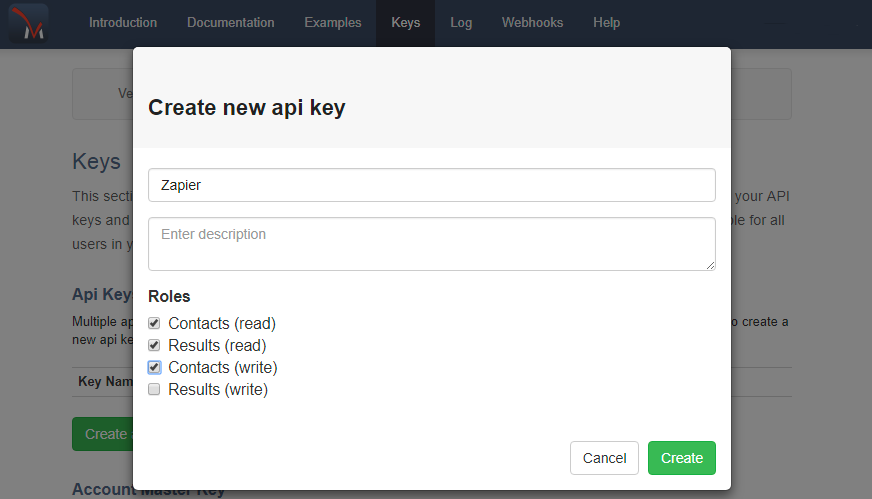Select the active Keys tab
This screenshot has width=872, height=499.
(x=405, y=23)
